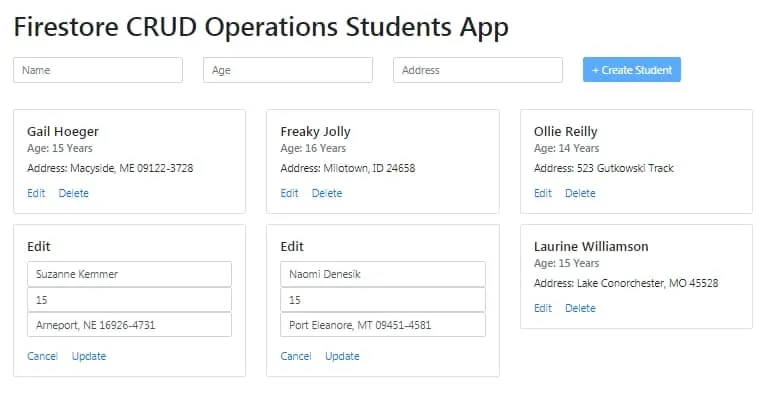The height and width of the screenshot is (404, 781).
Task: Update the Naomi Denesik record
Action: click(x=342, y=356)
